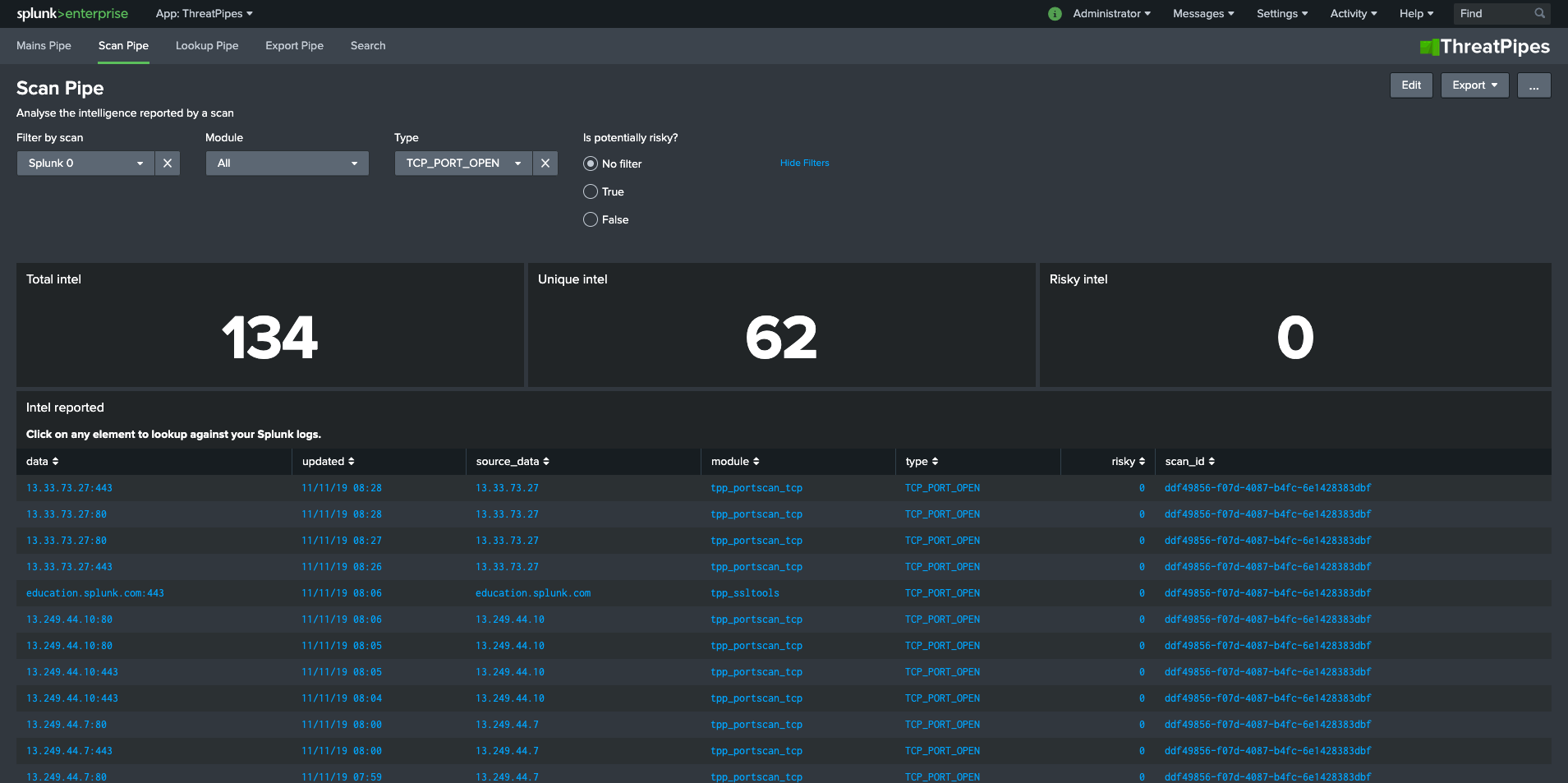Select the 'True' risky filter option
Viewport: 1568px width, 783px height.
(x=590, y=191)
